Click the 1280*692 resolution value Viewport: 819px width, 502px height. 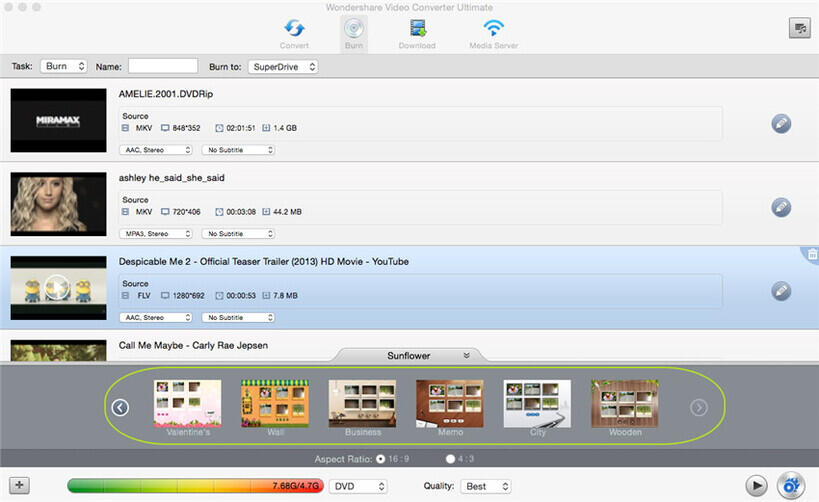pos(189,295)
